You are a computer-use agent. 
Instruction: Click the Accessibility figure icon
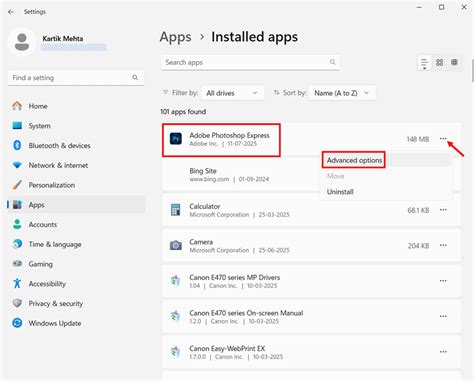(x=17, y=283)
